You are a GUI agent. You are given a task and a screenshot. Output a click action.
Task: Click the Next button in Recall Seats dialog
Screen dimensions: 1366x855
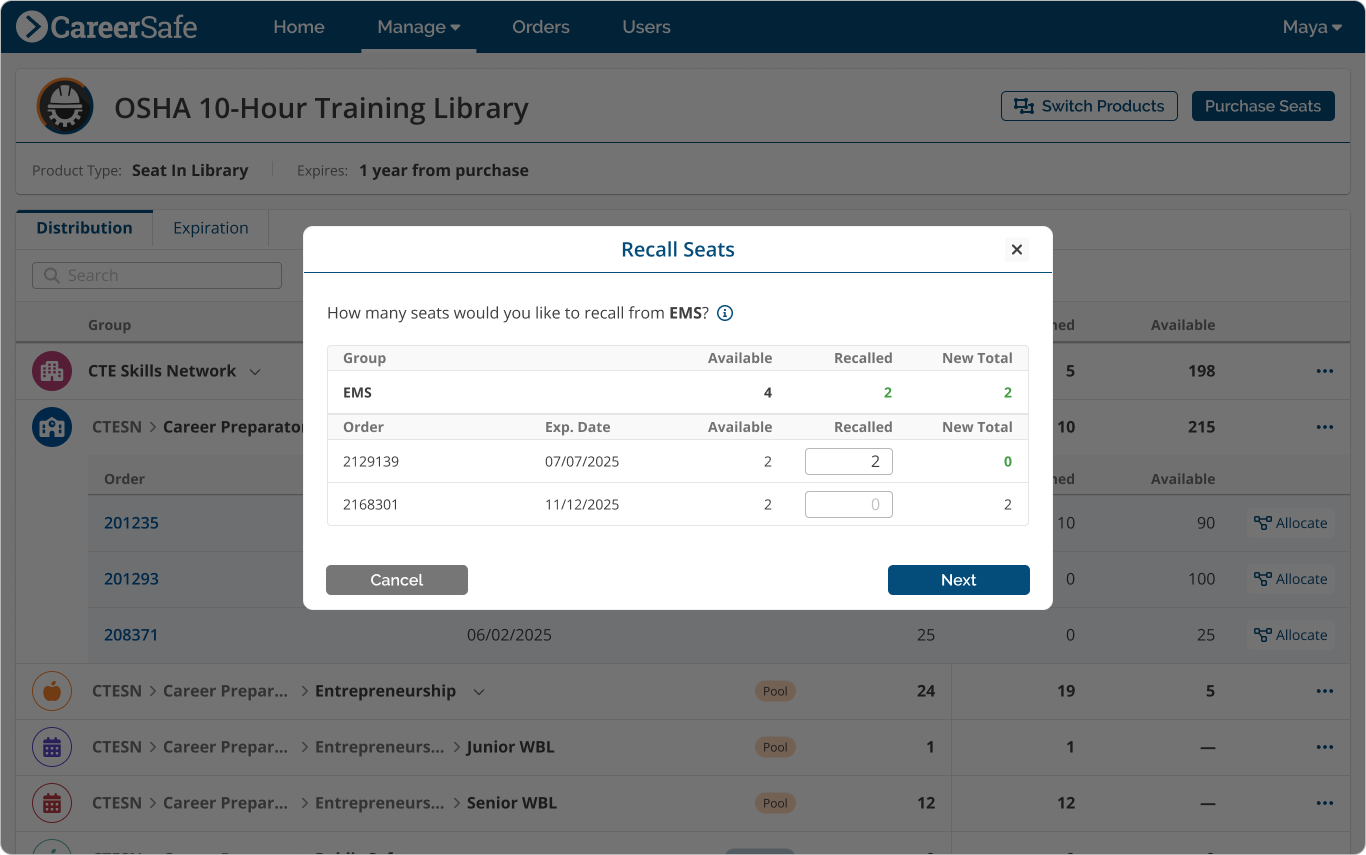coord(957,580)
